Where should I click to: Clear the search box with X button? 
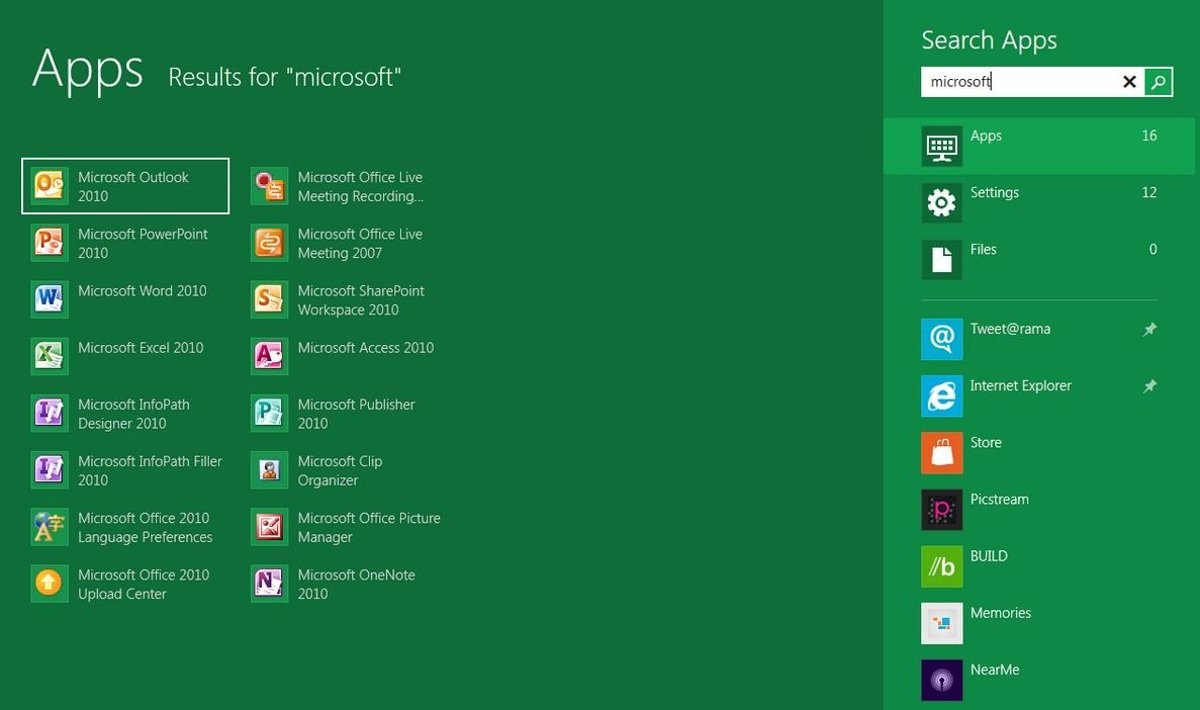1129,82
